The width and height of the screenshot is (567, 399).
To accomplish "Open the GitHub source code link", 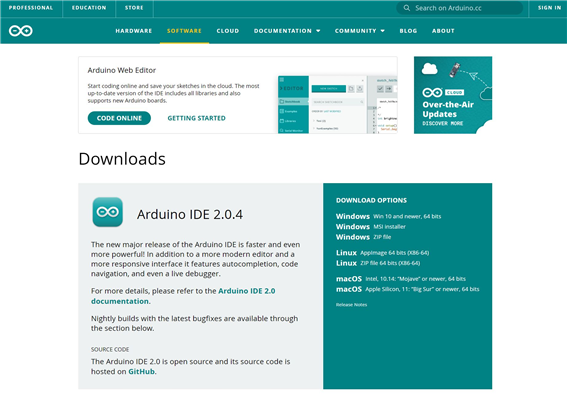I will pos(141,372).
